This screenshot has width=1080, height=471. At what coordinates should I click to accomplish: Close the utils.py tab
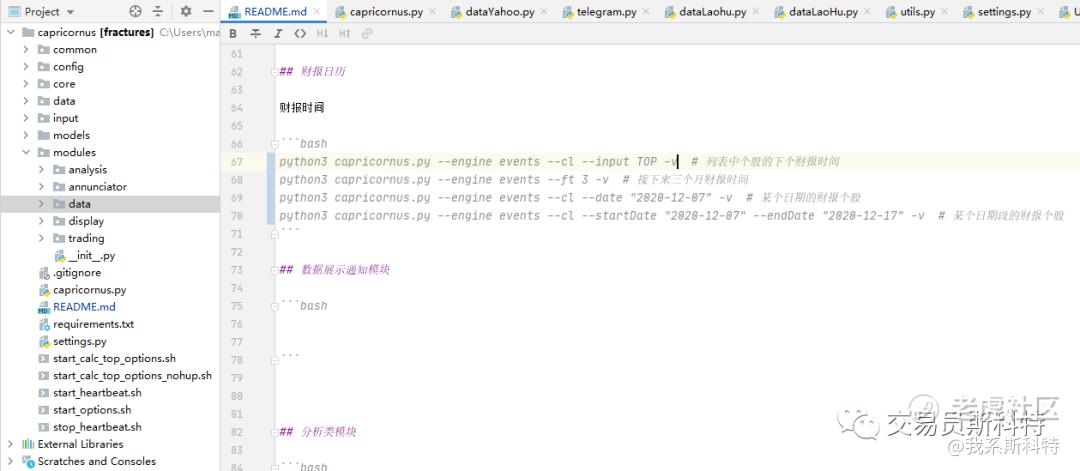point(944,12)
